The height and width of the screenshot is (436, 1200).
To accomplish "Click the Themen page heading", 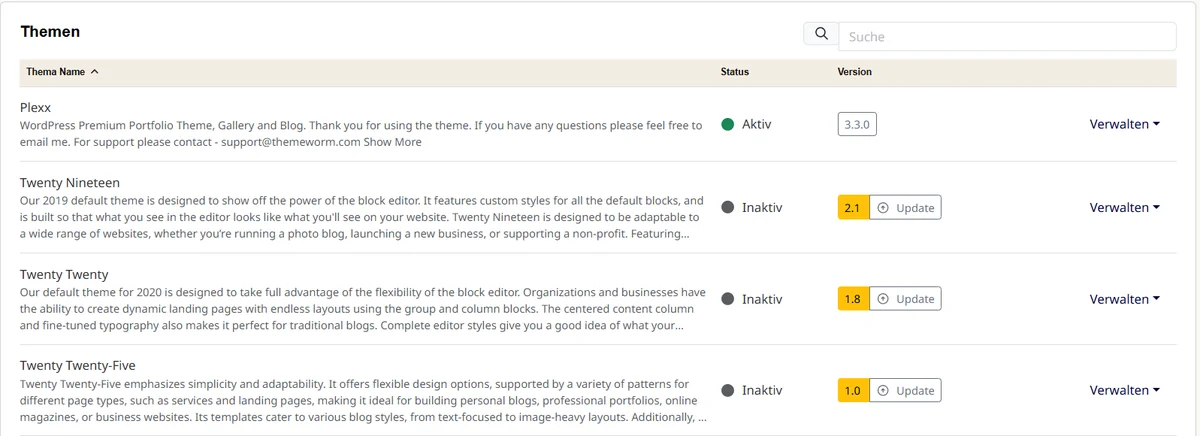I will (50, 32).
